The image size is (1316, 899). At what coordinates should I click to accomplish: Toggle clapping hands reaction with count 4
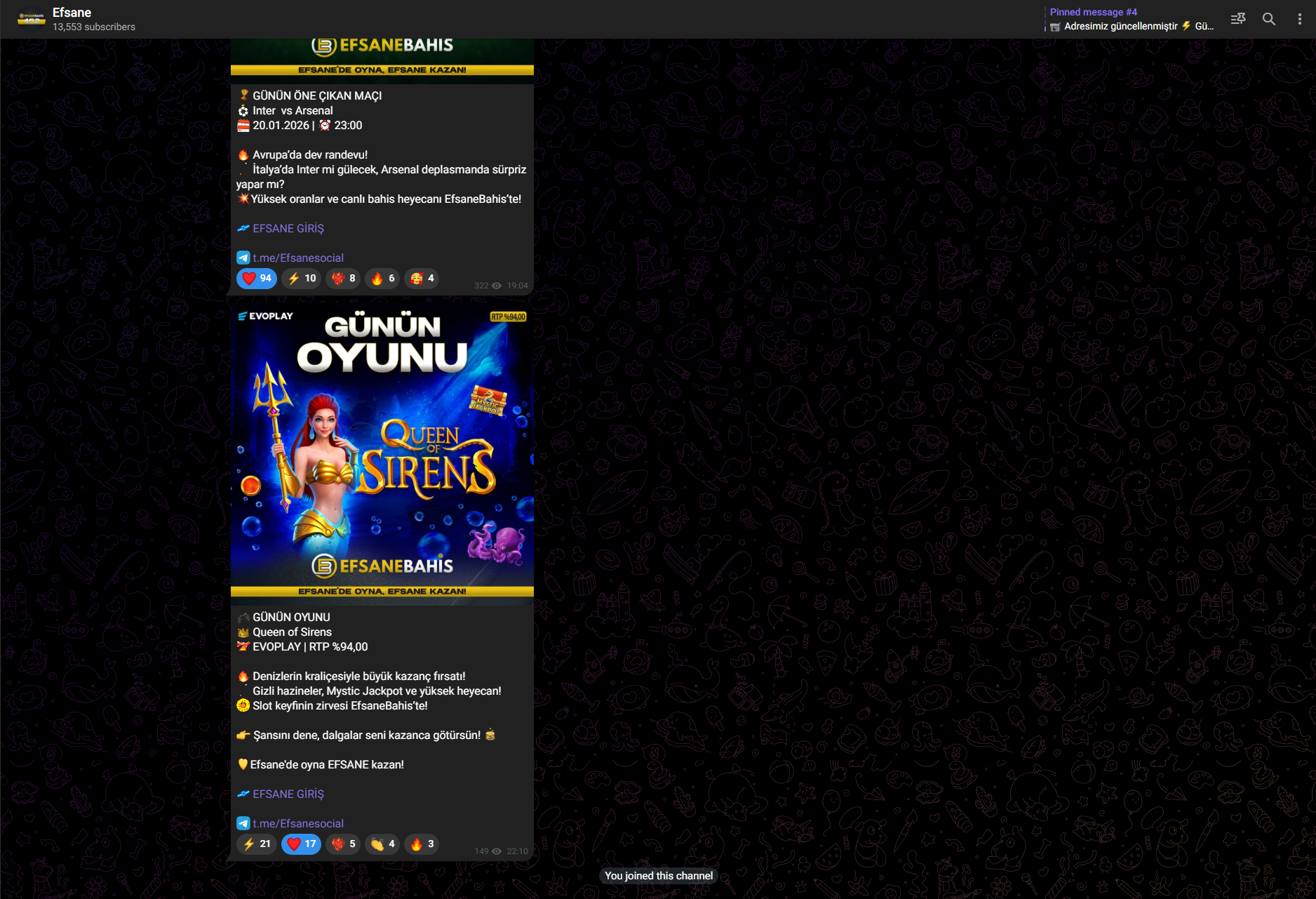click(382, 844)
